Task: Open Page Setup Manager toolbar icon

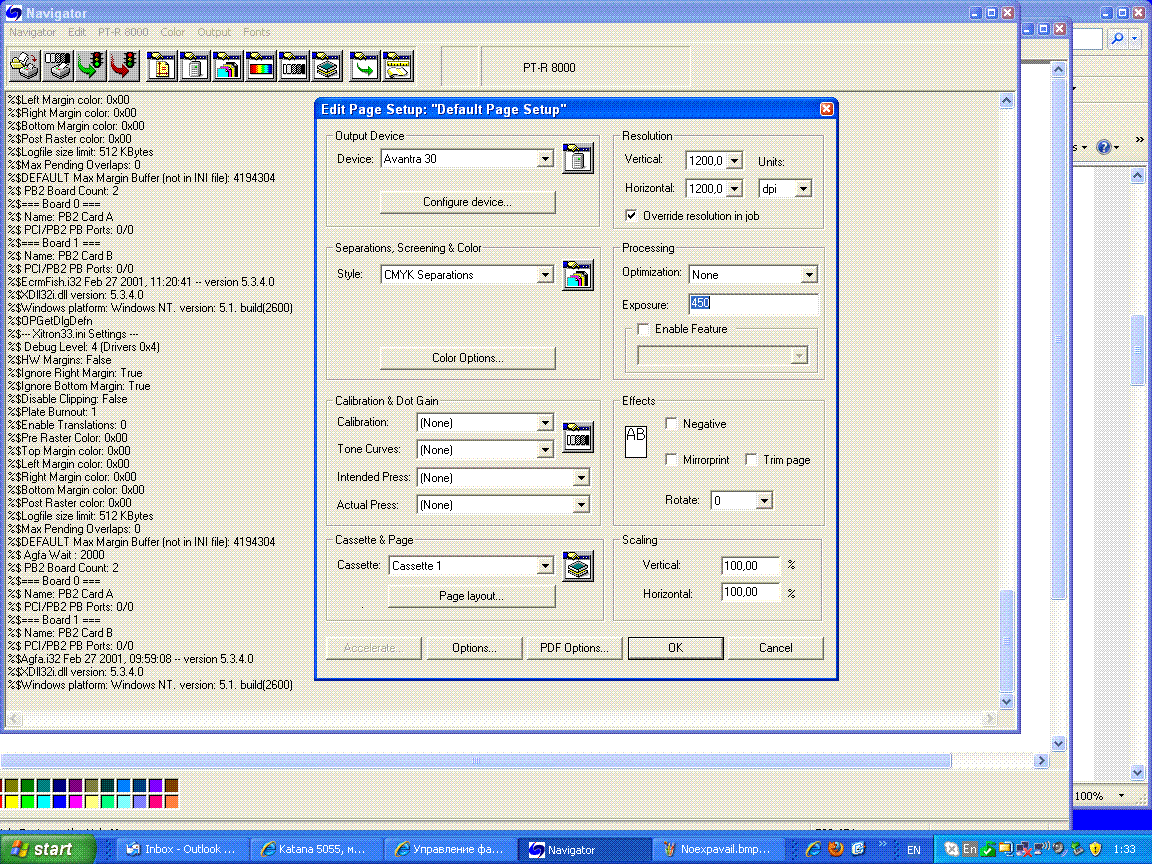Action: point(161,65)
